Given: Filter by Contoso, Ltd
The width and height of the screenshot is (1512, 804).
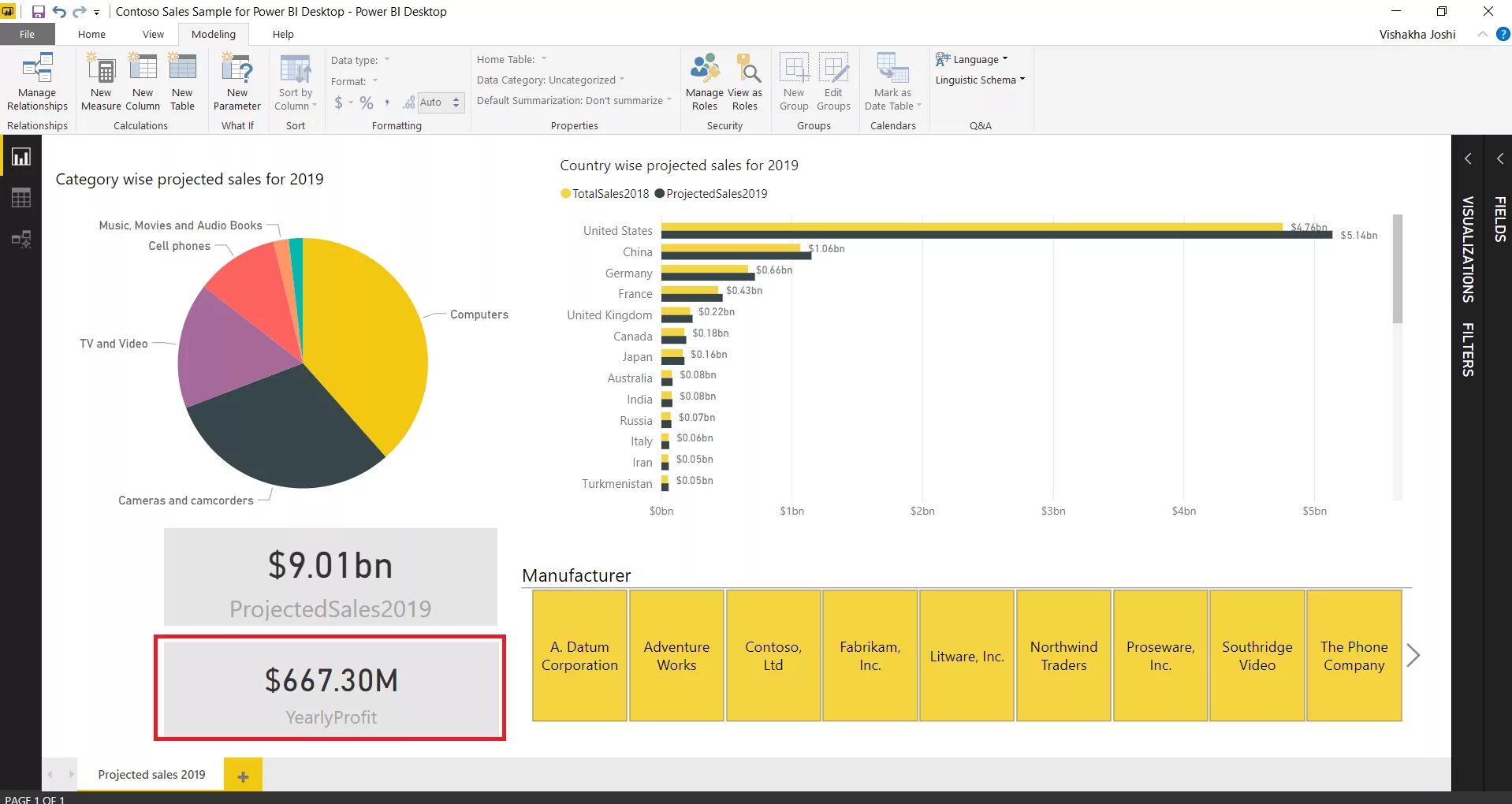Looking at the screenshot, I should tap(773, 656).
